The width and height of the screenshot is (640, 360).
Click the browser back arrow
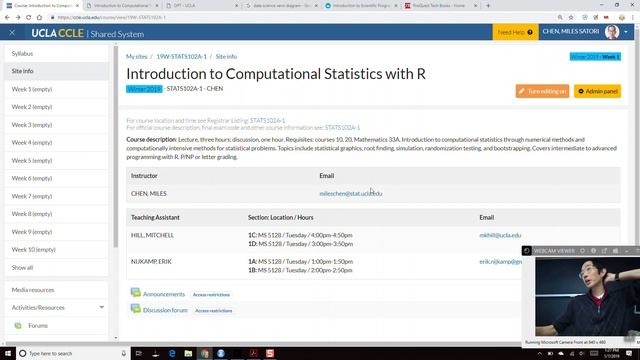(x=7, y=17)
